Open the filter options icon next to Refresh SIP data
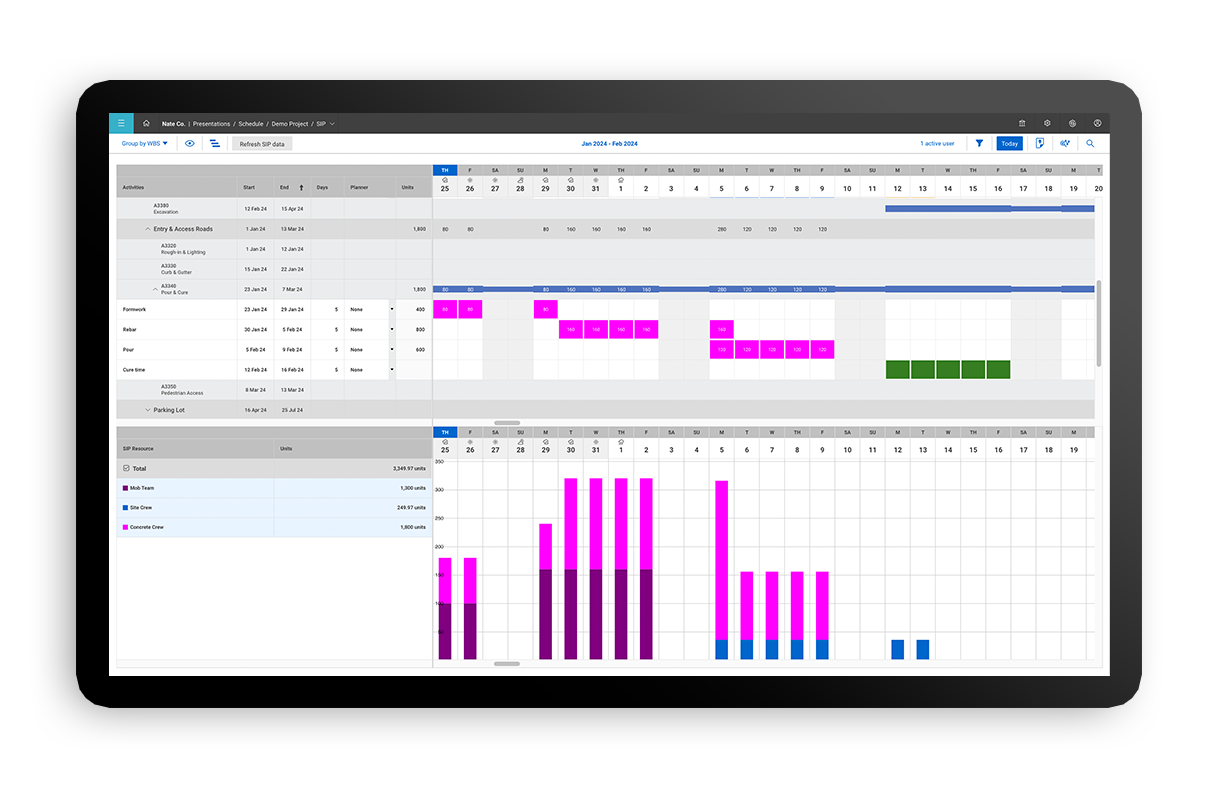Viewport: 1215px width, 788px height. point(215,143)
